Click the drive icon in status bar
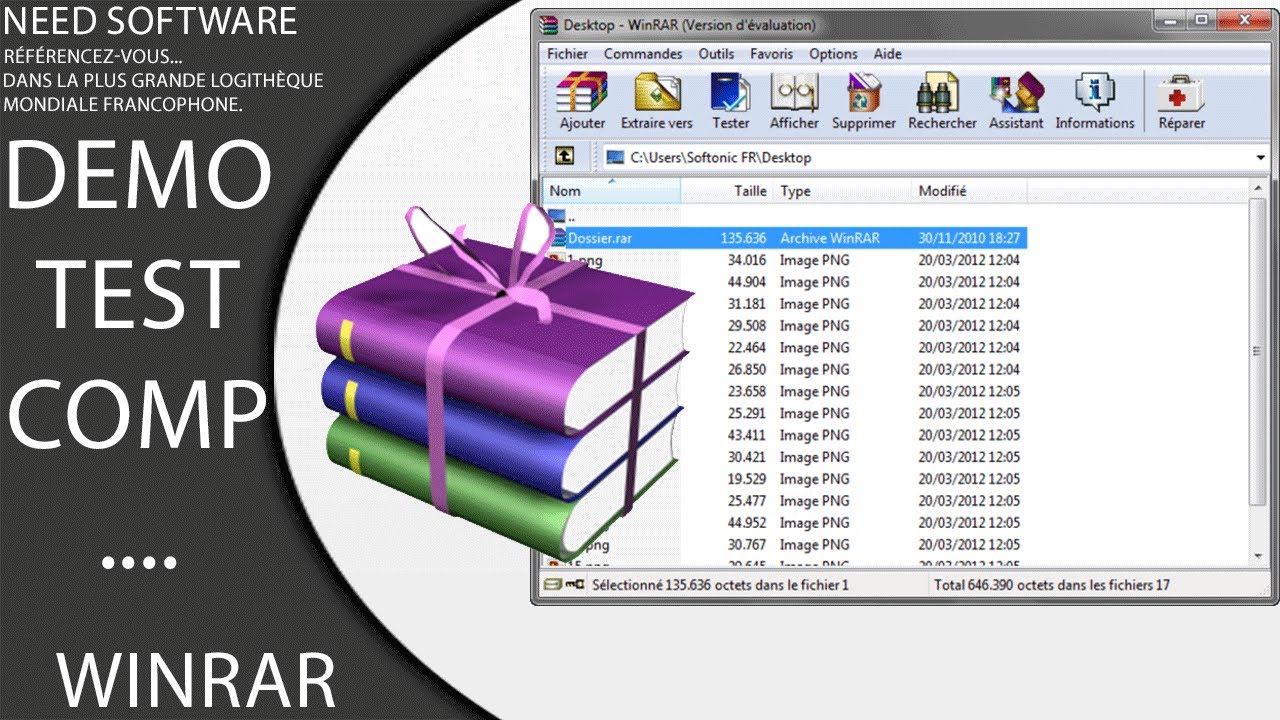This screenshot has height=720, width=1280. click(552, 584)
